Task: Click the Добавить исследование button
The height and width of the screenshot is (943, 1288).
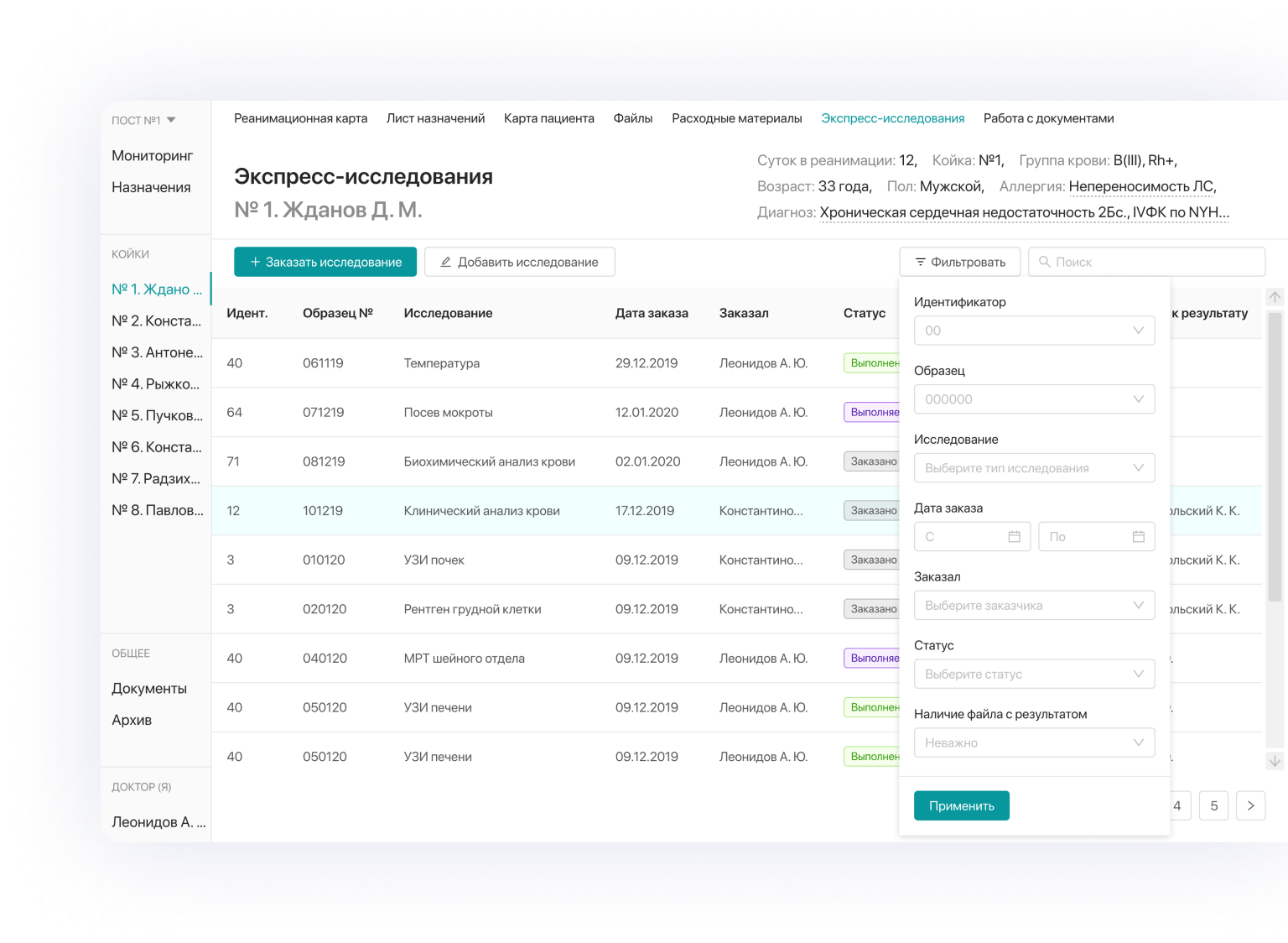Action: 519,262
